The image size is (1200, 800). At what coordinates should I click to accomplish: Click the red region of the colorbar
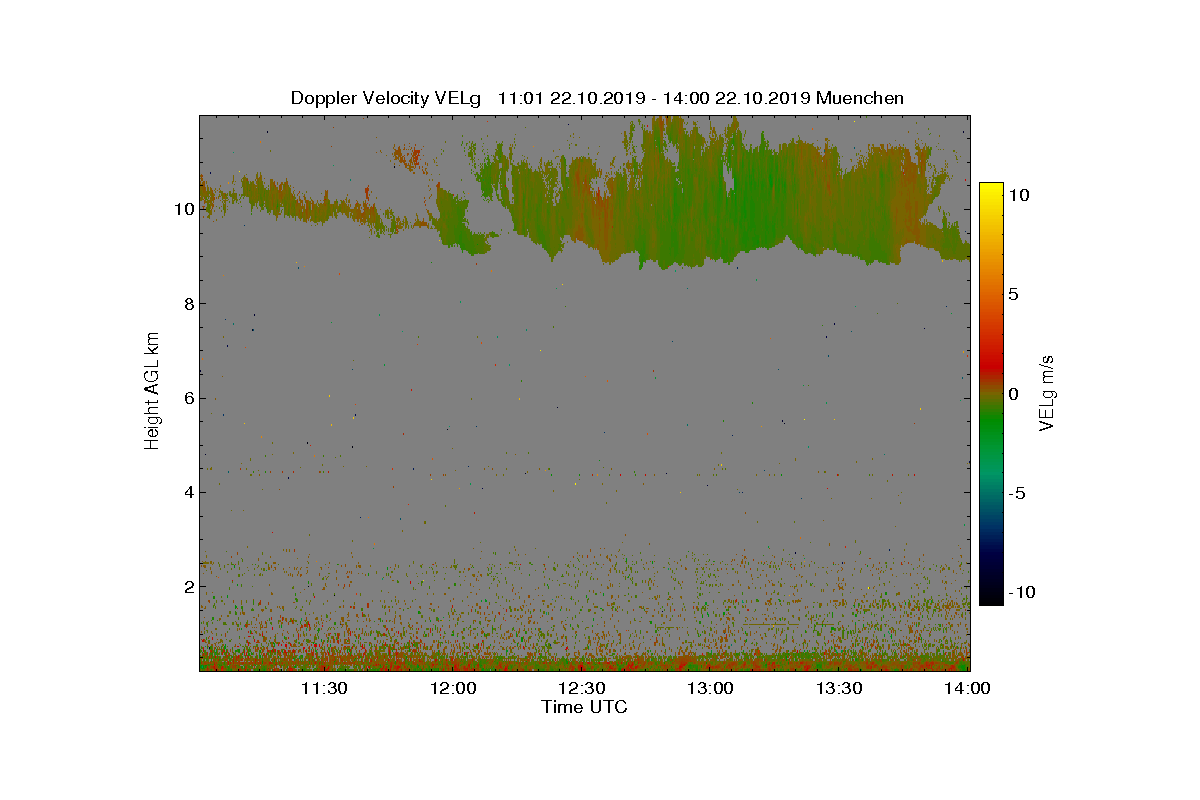tap(991, 360)
